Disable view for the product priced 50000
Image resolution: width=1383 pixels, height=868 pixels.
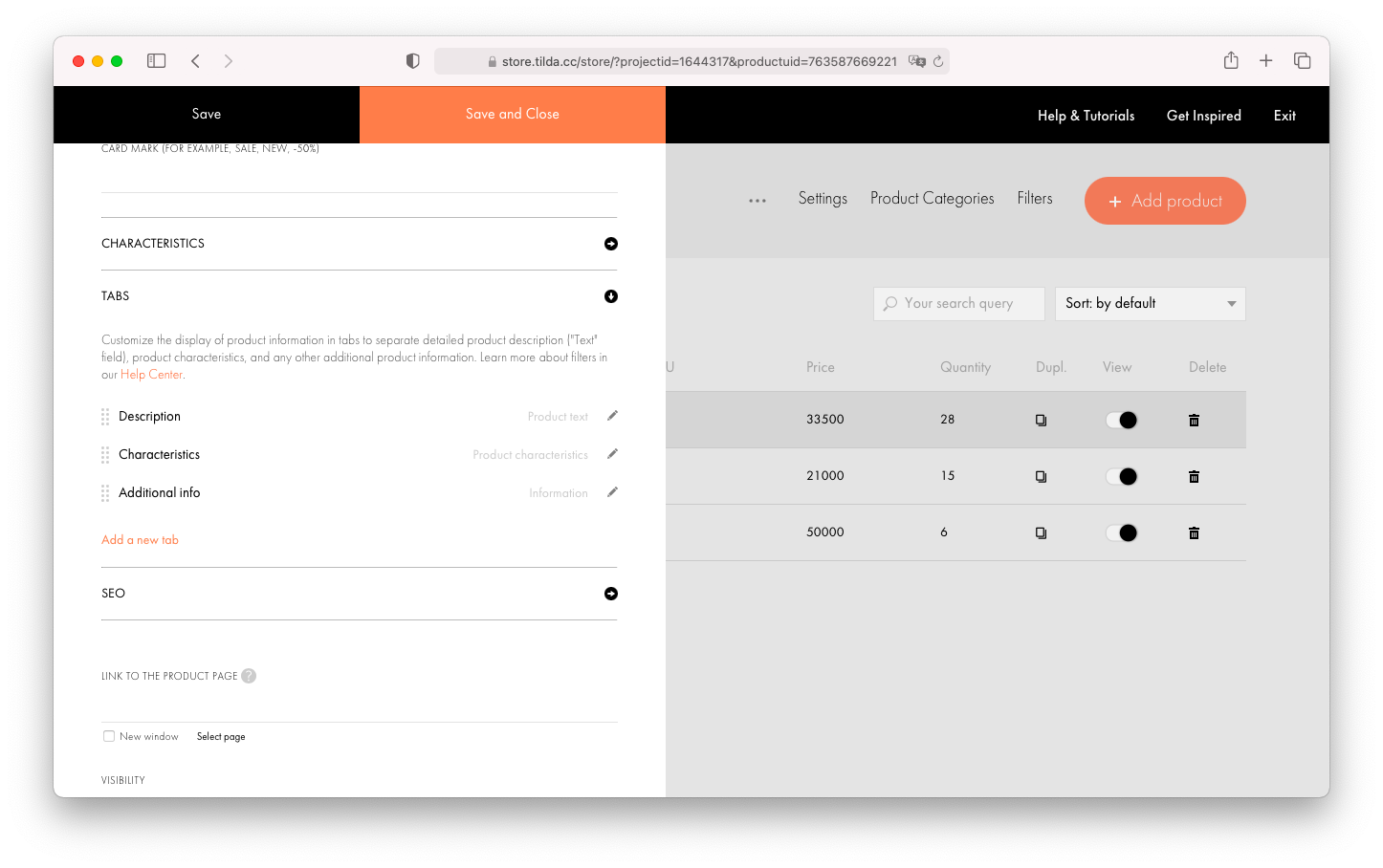pyautogui.click(x=1121, y=532)
